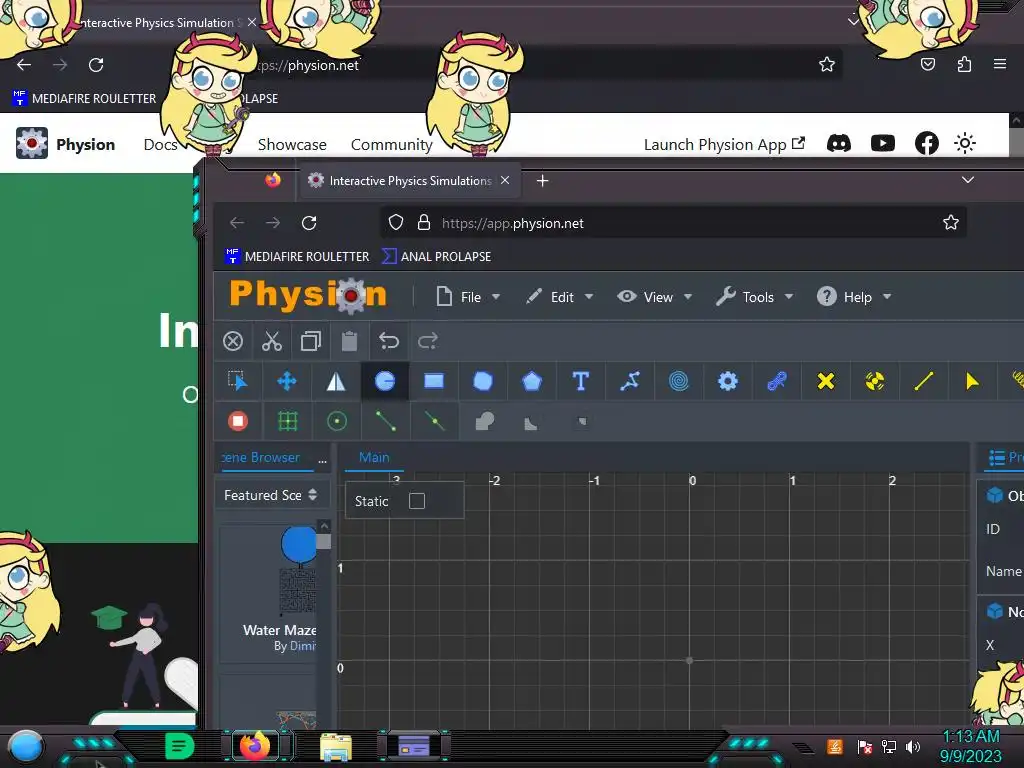1024x768 pixels.
Task: Open the file explorer taskbar icon
Action: coord(336,747)
